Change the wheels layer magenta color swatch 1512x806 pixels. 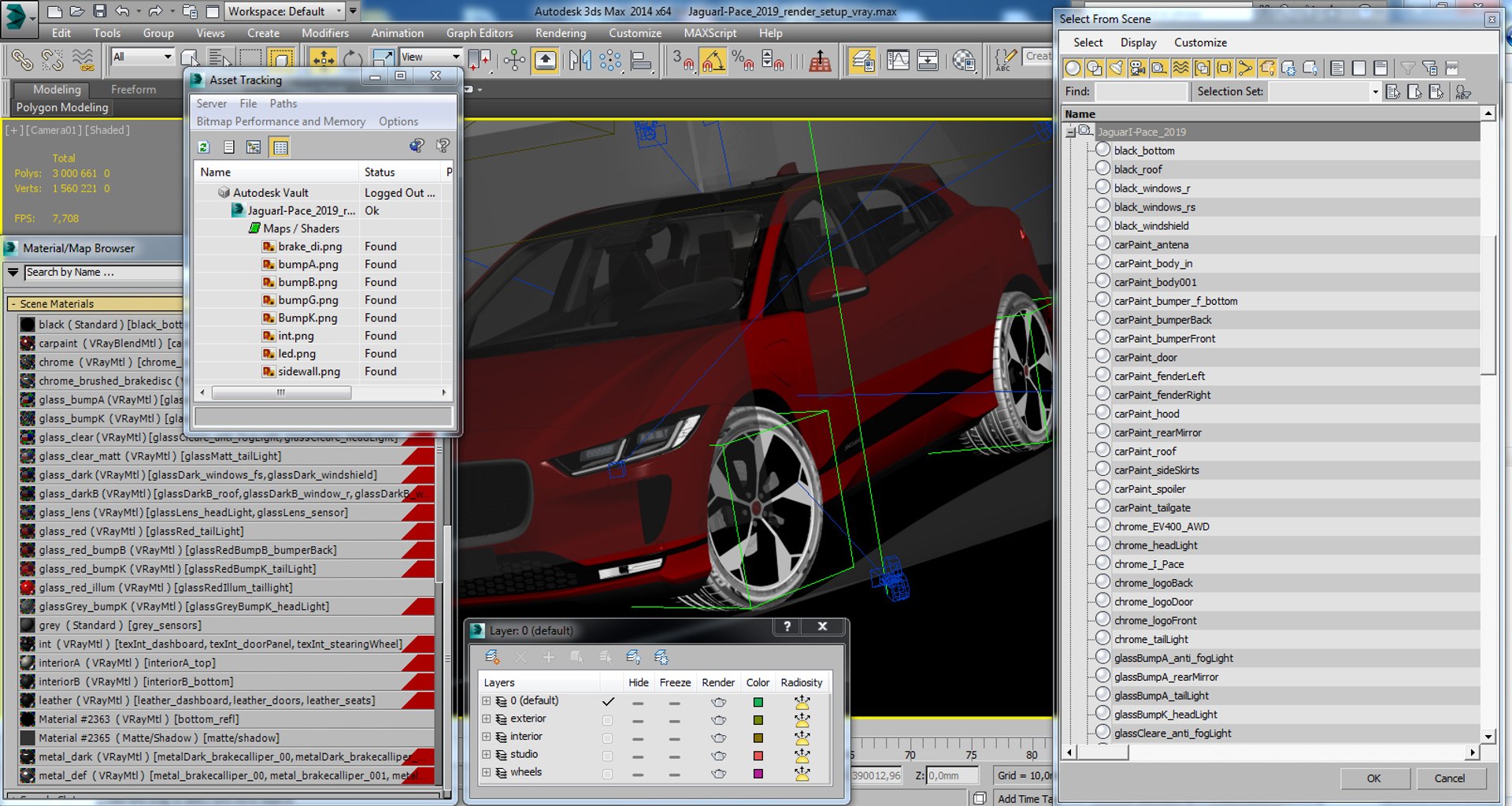[758, 774]
